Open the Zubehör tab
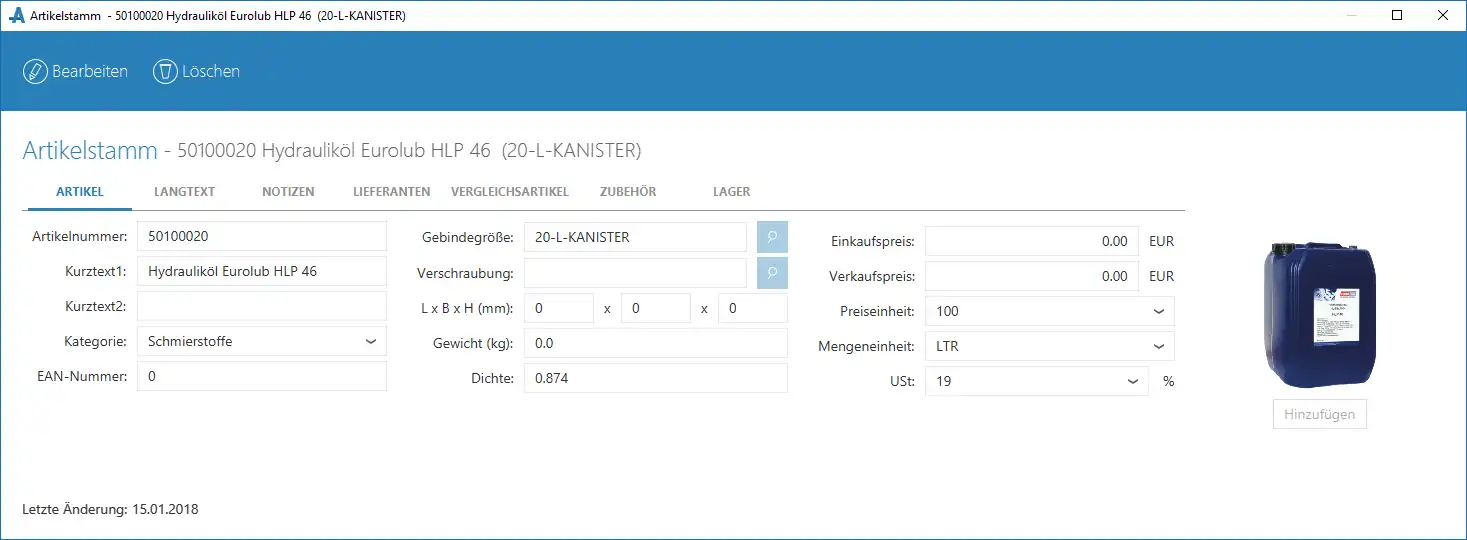 (x=628, y=192)
